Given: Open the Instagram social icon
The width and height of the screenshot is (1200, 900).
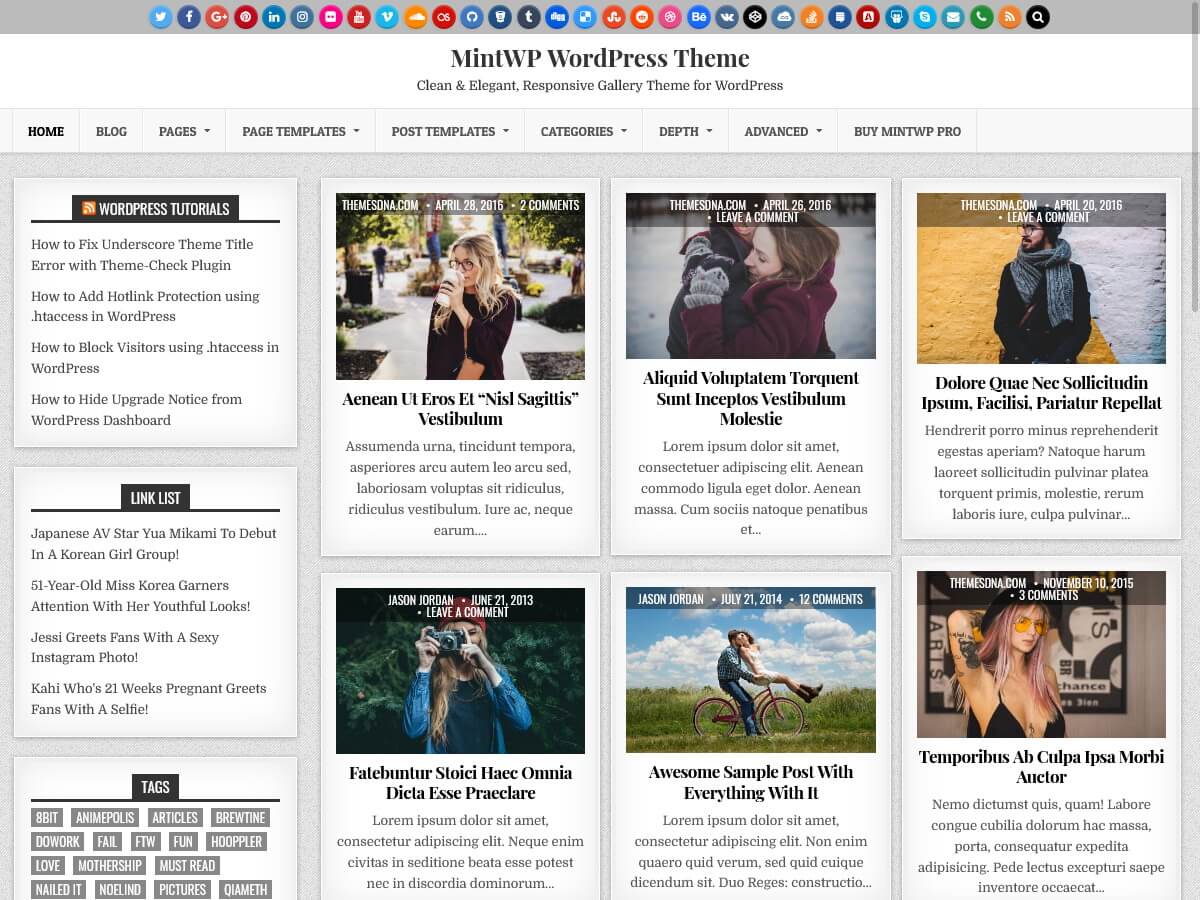Looking at the screenshot, I should (x=302, y=17).
